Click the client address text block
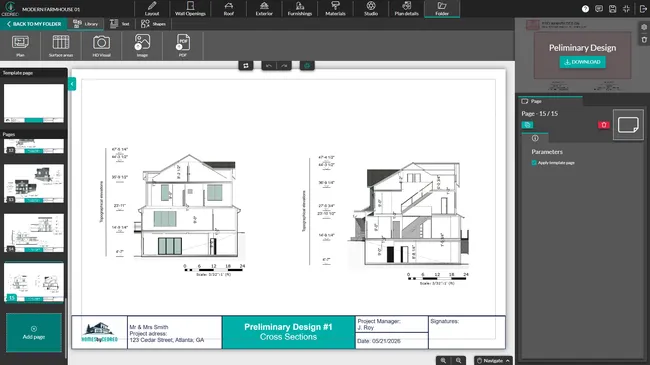 click(174, 332)
